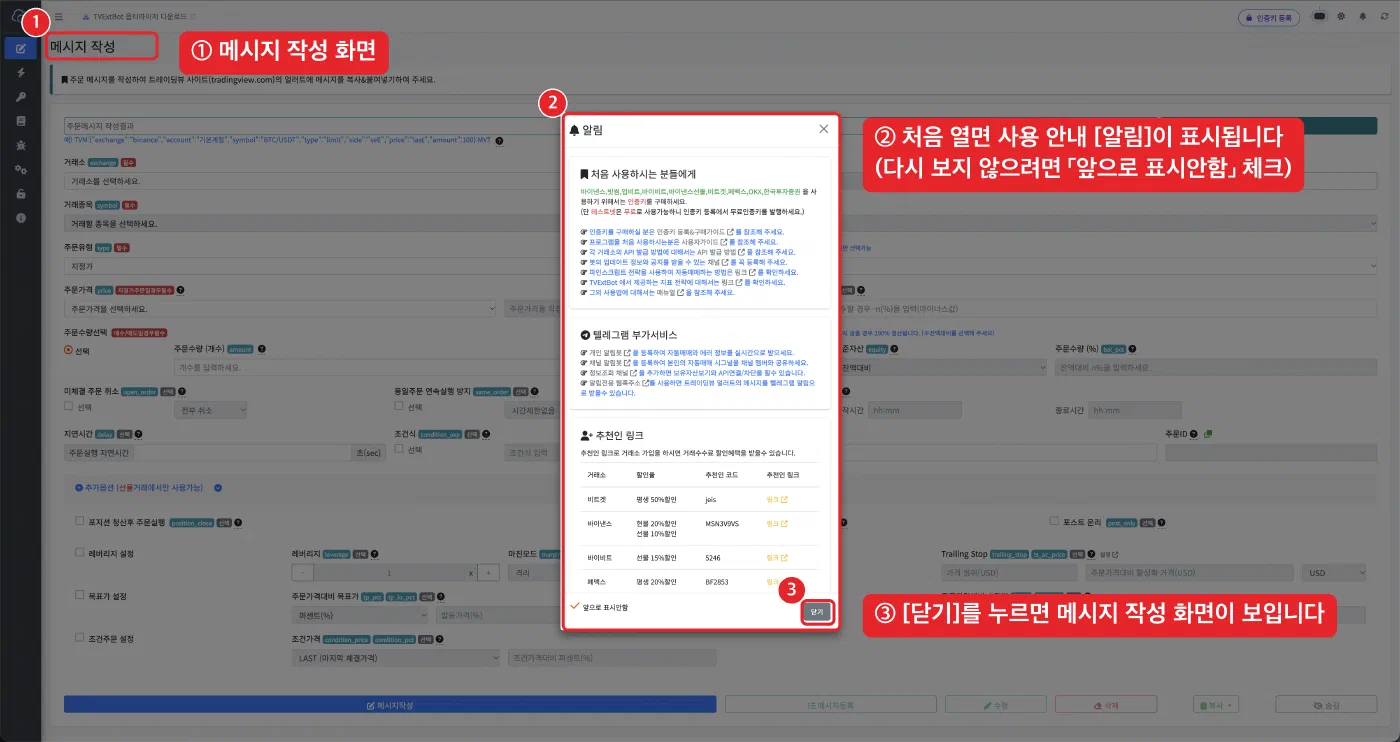The image size is (1400, 742).
Task: Open the 주문가격 selection dropdown
Action: pyautogui.click(x=281, y=308)
